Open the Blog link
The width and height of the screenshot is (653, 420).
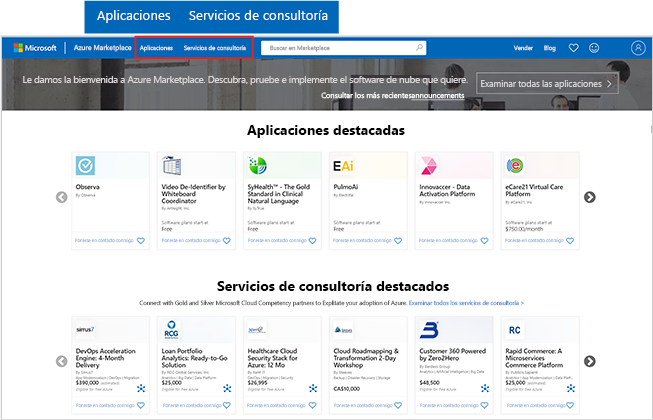(550, 48)
